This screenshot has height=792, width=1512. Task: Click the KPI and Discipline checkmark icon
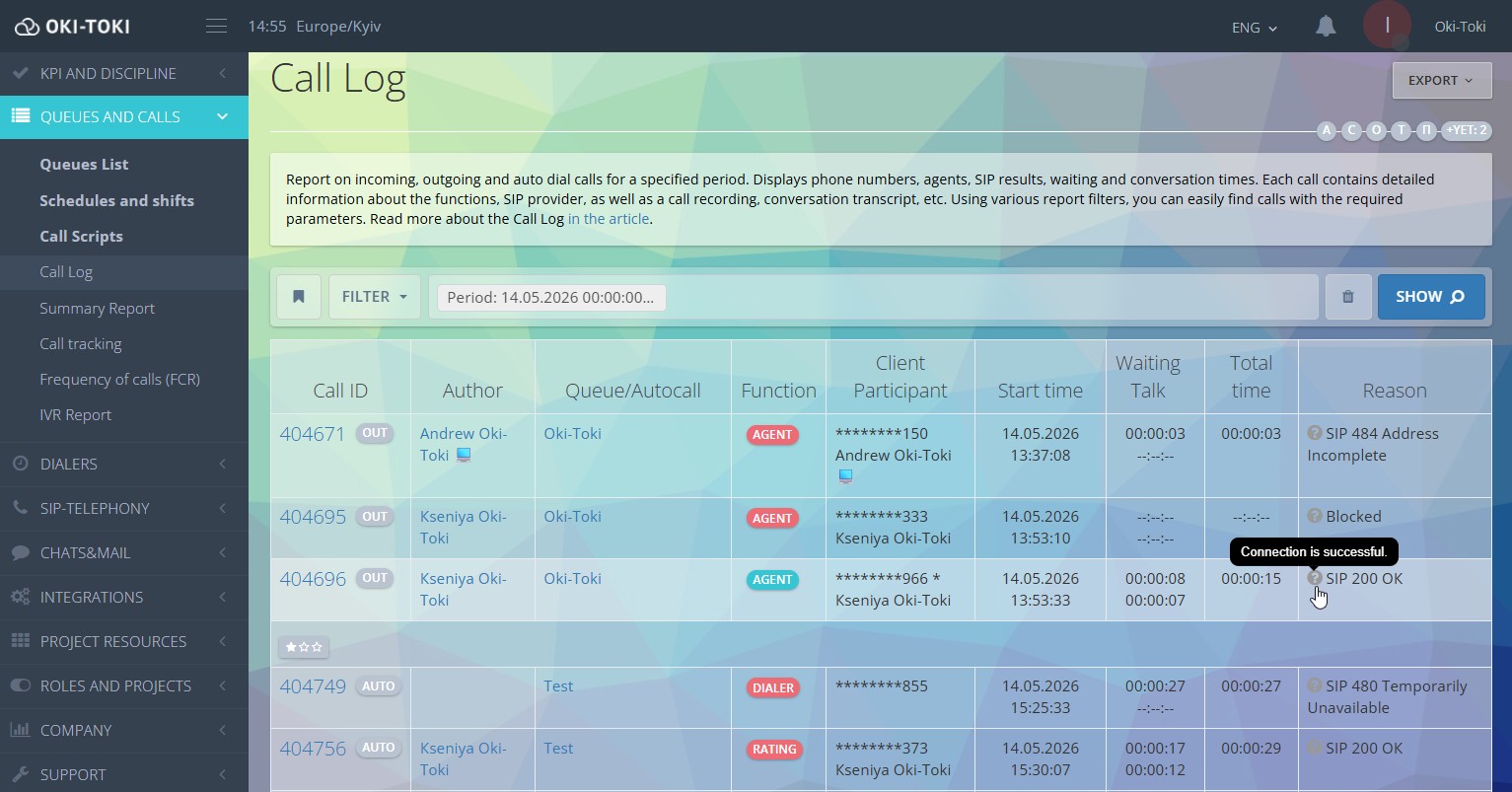pyautogui.click(x=20, y=73)
